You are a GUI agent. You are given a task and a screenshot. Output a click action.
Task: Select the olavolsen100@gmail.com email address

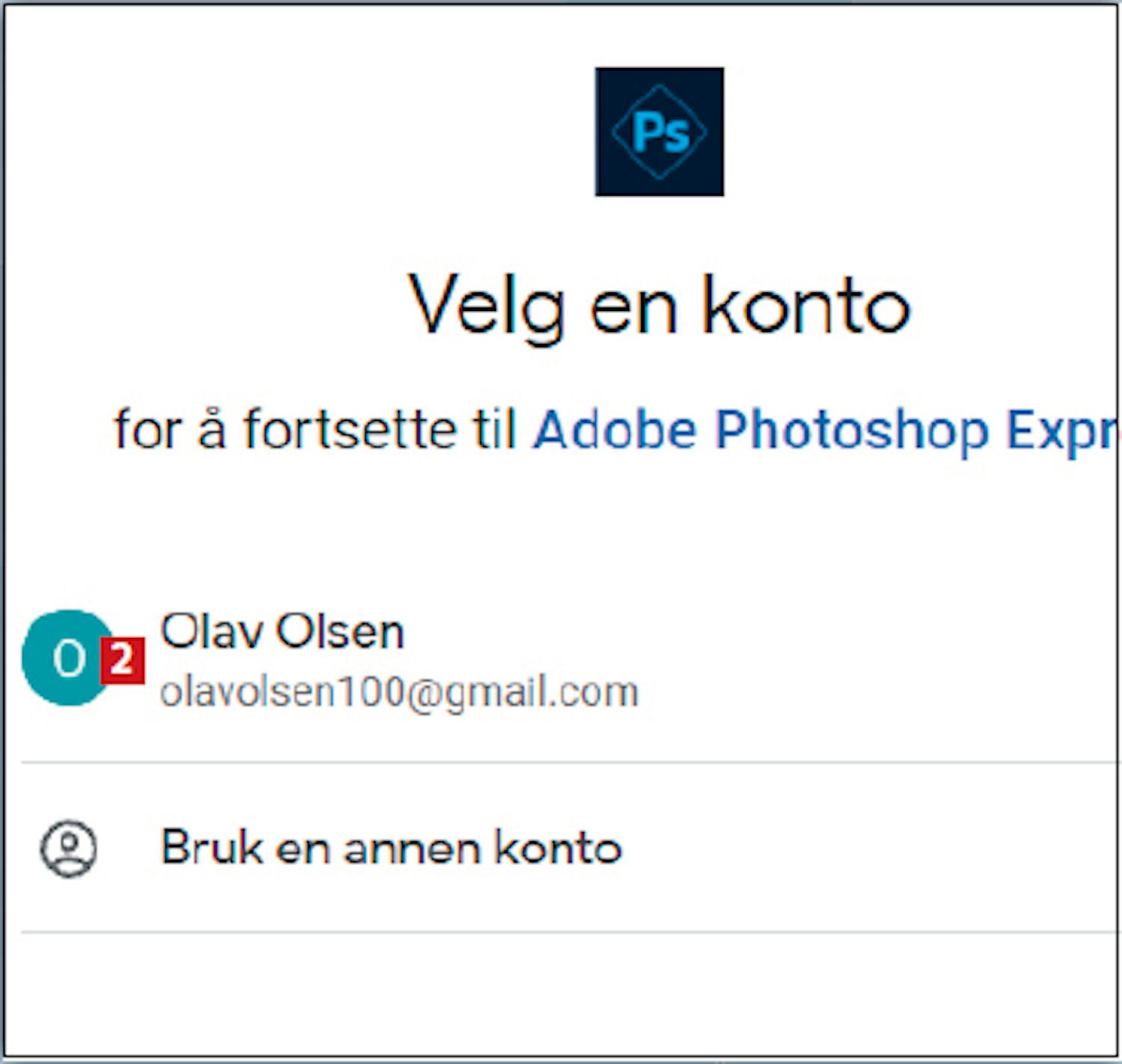[399, 692]
